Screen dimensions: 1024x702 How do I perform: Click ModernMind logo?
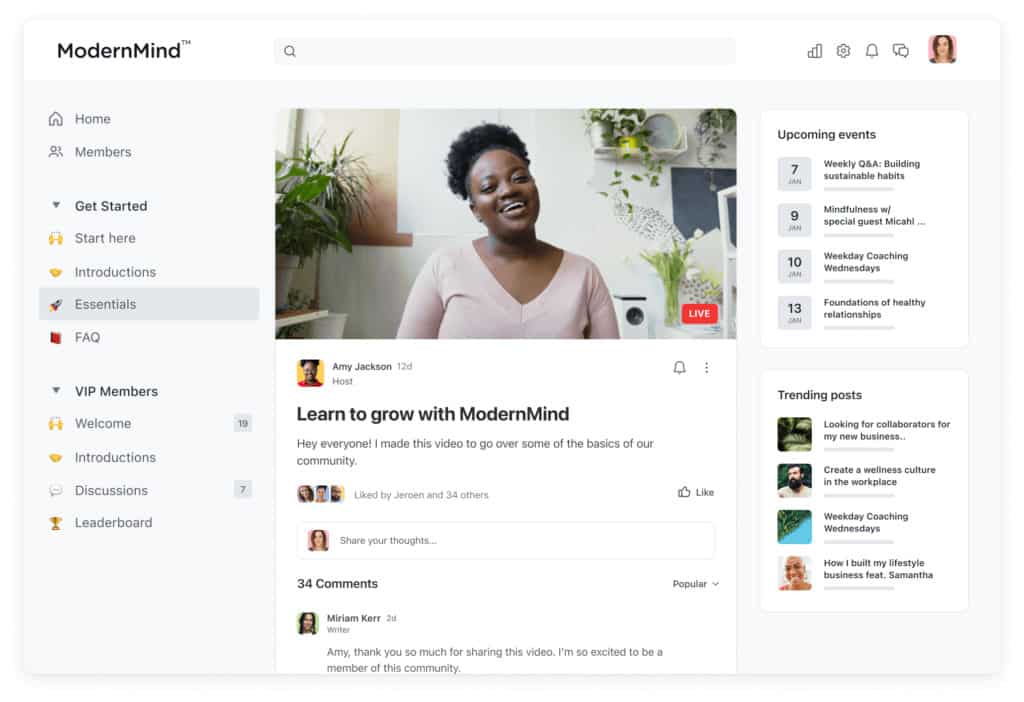pyautogui.click(x=124, y=50)
